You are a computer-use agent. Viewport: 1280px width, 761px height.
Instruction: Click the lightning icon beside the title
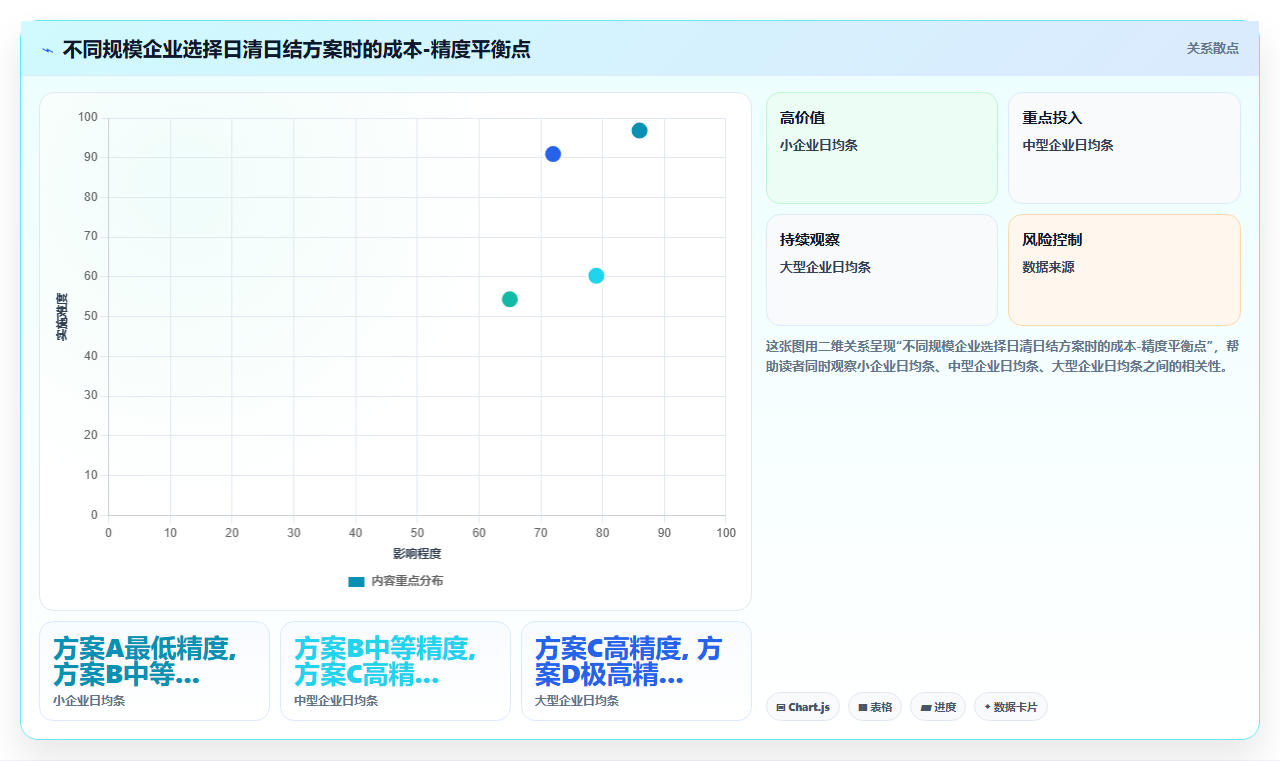pyautogui.click(x=47, y=49)
